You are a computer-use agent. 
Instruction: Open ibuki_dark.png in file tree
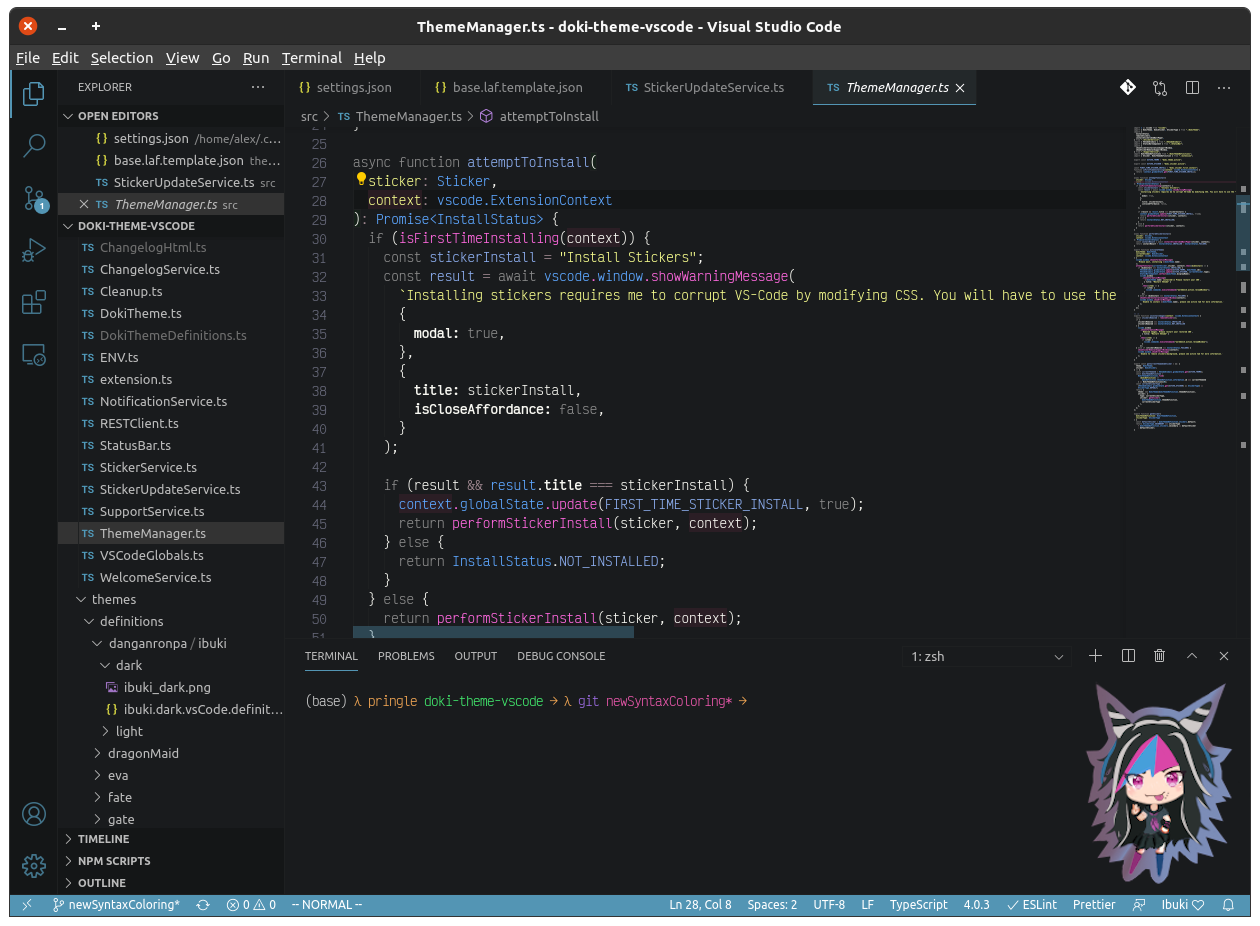(171, 687)
